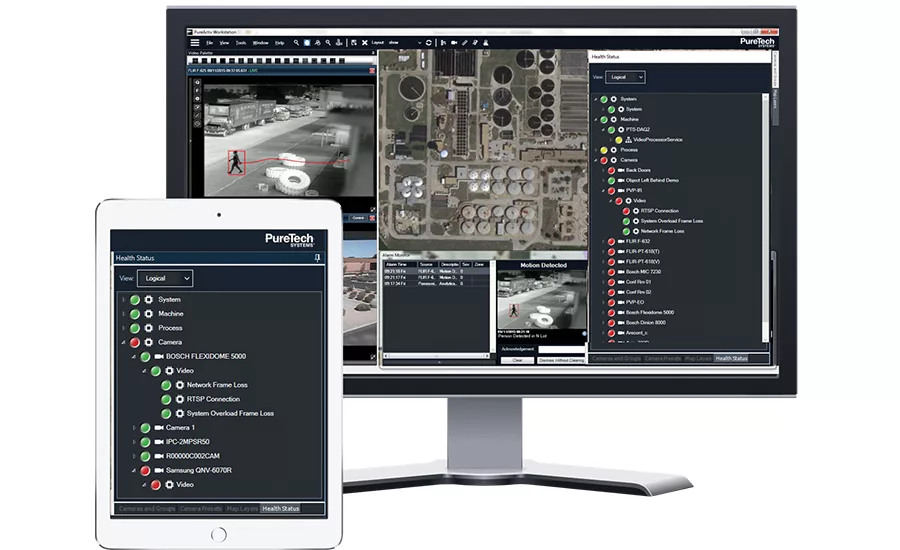Open the Help menu in the workstation
Screen dimensions: 900x550
(x=280, y=43)
